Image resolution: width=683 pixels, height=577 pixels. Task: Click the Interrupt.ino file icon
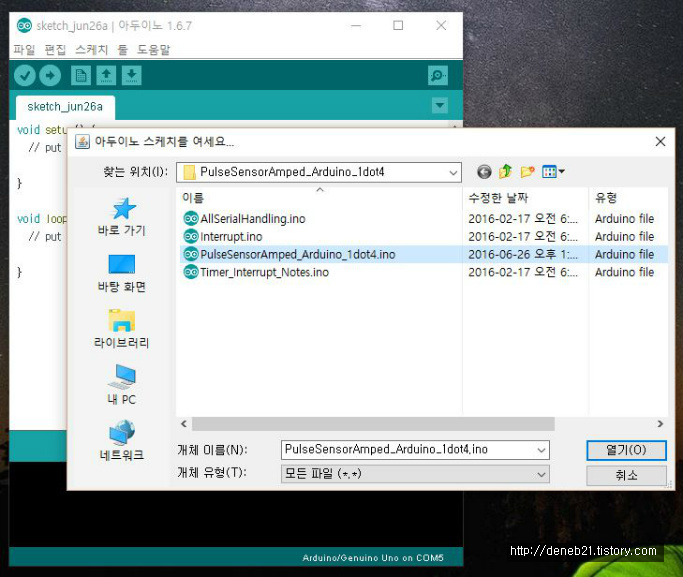[191, 236]
